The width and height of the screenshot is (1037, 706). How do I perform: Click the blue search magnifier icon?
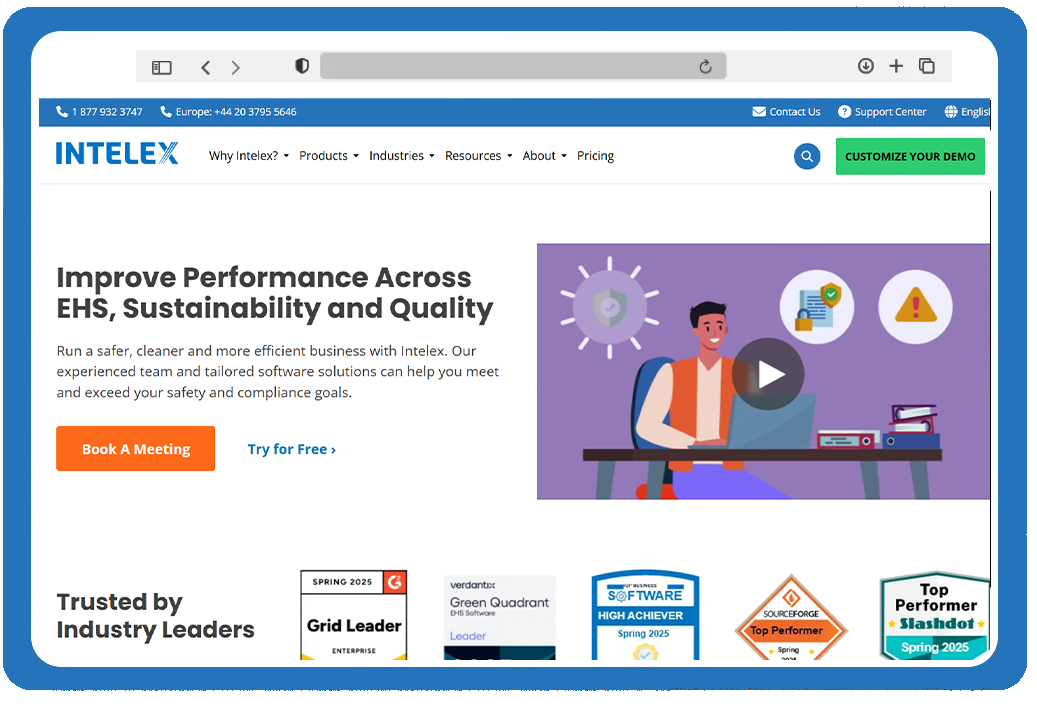(x=806, y=157)
